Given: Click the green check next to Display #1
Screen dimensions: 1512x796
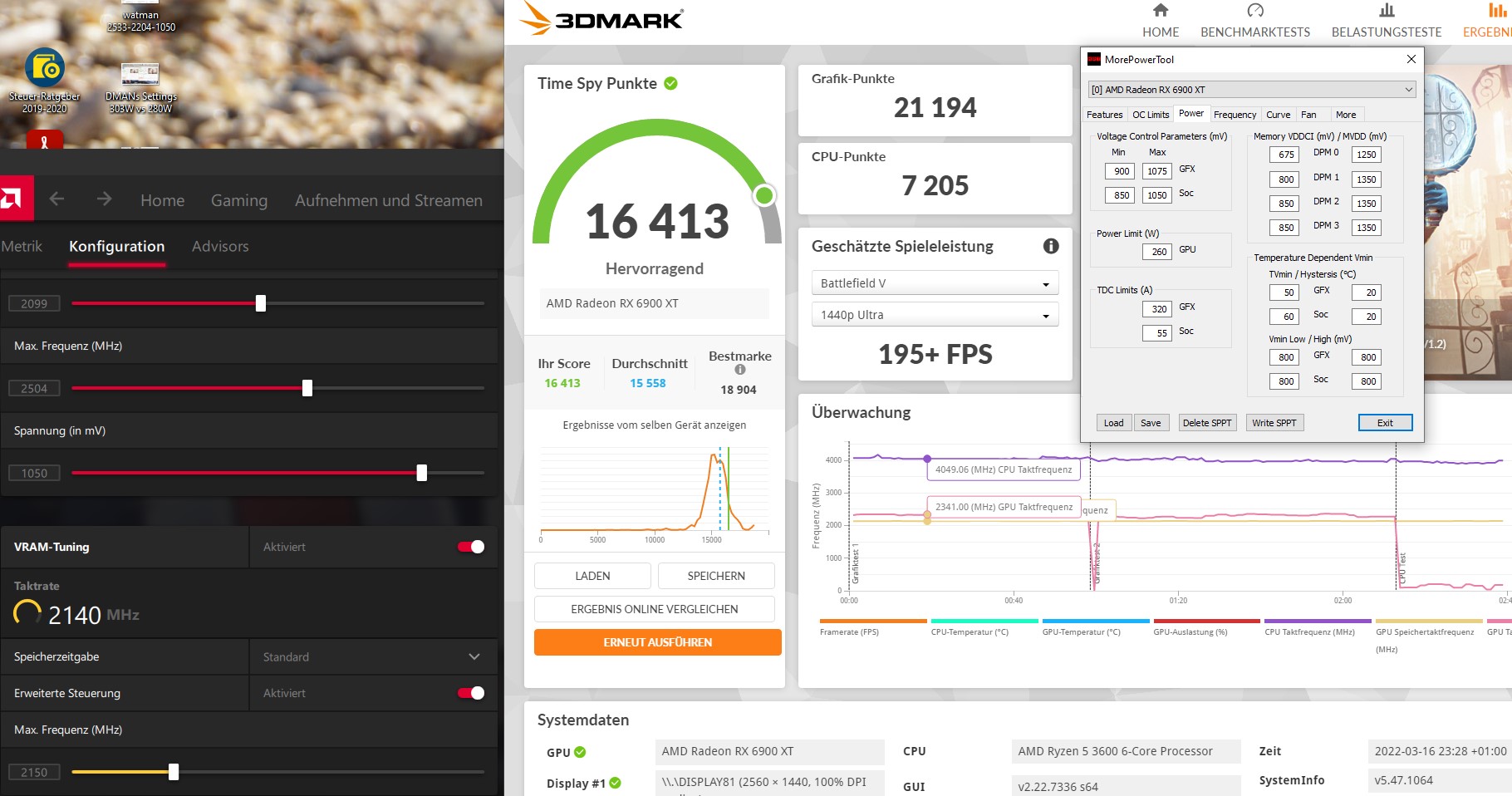Looking at the screenshot, I should (x=615, y=783).
